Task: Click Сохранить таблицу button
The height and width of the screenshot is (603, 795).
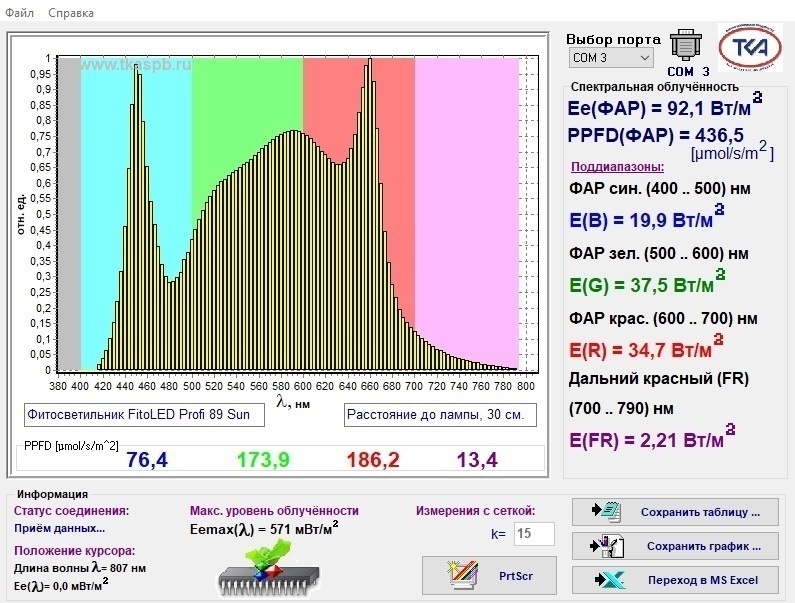Action: pos(675,512)
